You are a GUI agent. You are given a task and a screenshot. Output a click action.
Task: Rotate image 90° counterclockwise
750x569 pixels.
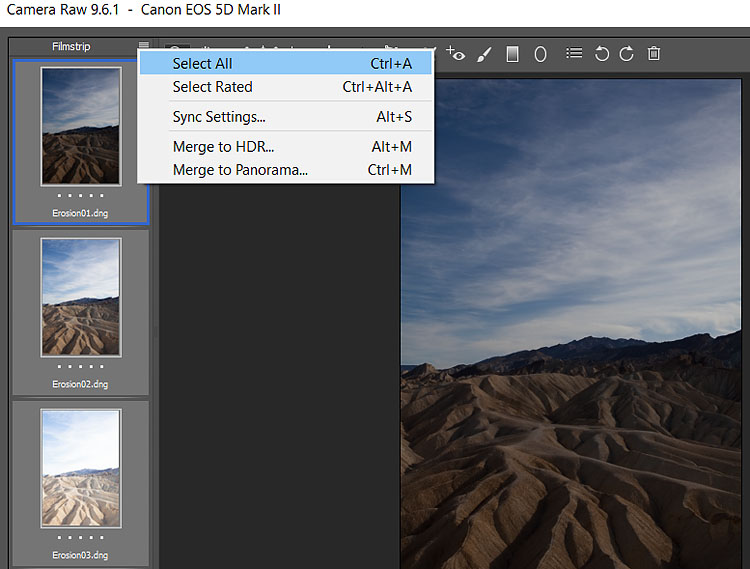tap(601, 54)
